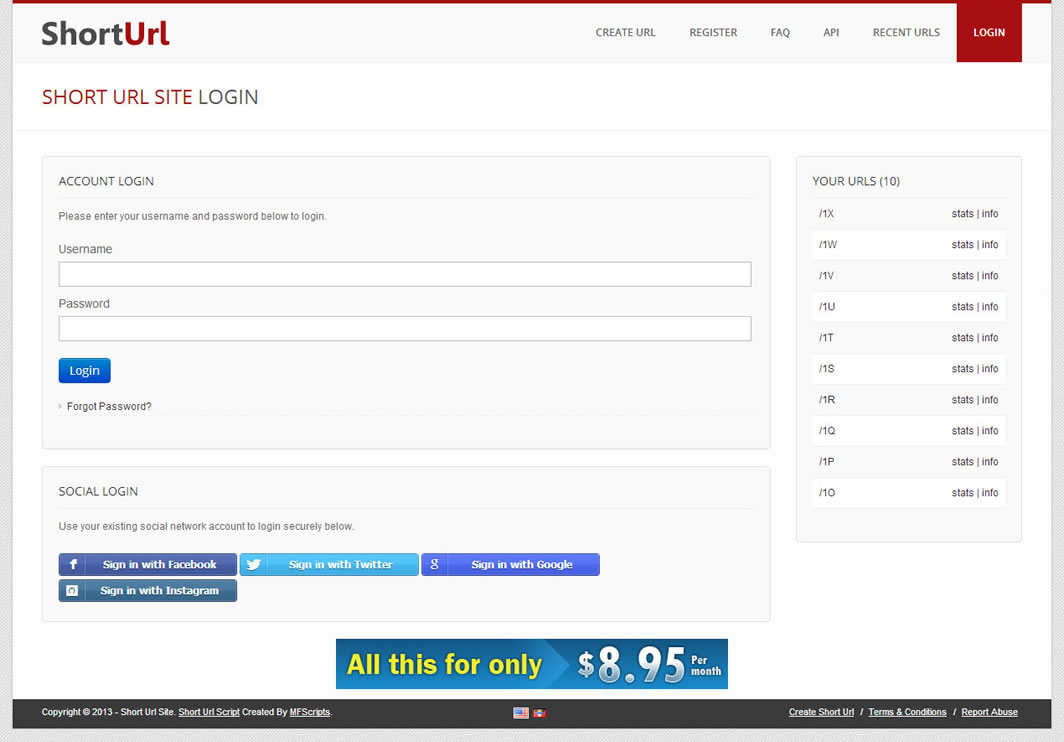
Task: Open info for the /1T URL
Action: (990, 338)
